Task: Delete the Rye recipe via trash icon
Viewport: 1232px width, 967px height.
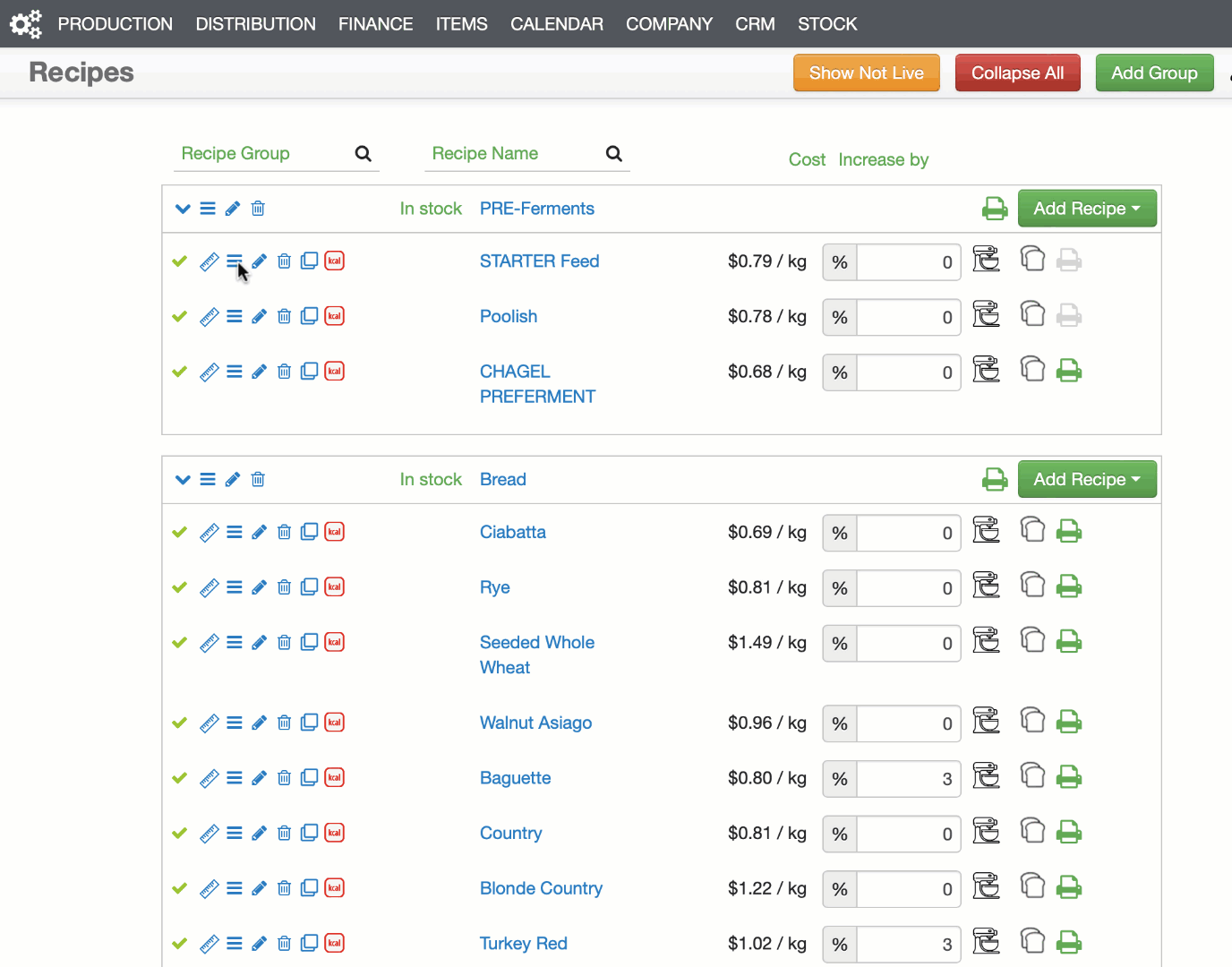Action: tap(284, 587)
